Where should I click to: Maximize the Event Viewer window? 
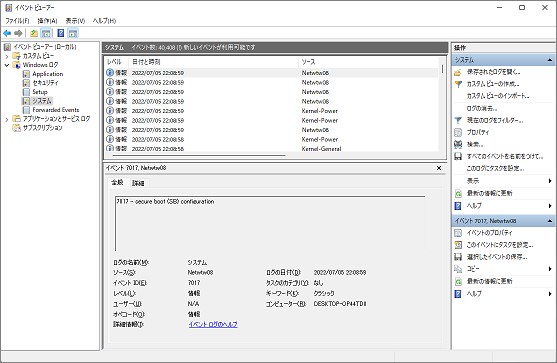click(522, 7)
